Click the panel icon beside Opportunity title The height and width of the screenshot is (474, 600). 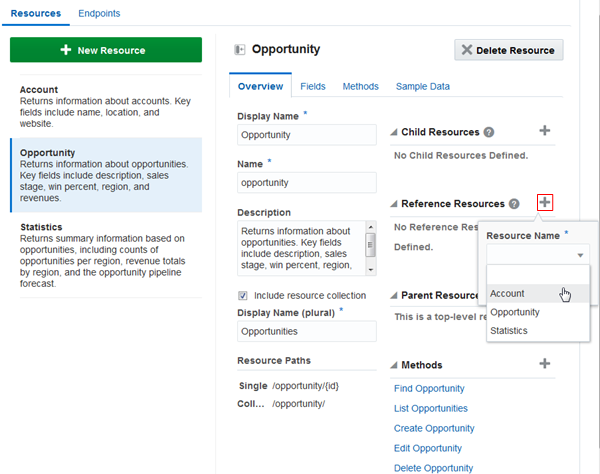click(239, 49)
